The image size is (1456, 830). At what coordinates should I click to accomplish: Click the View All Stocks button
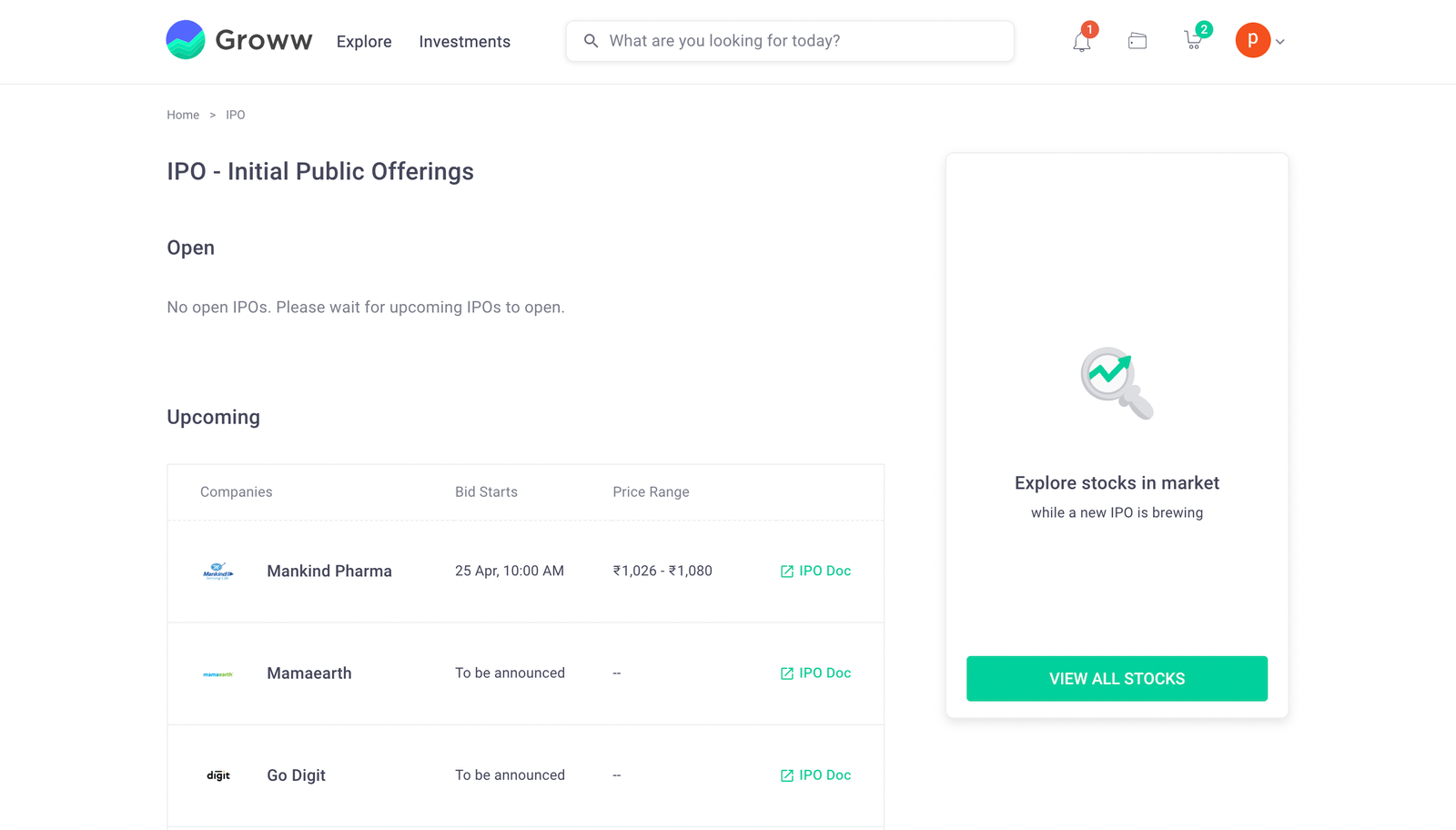click(1117, 679)
